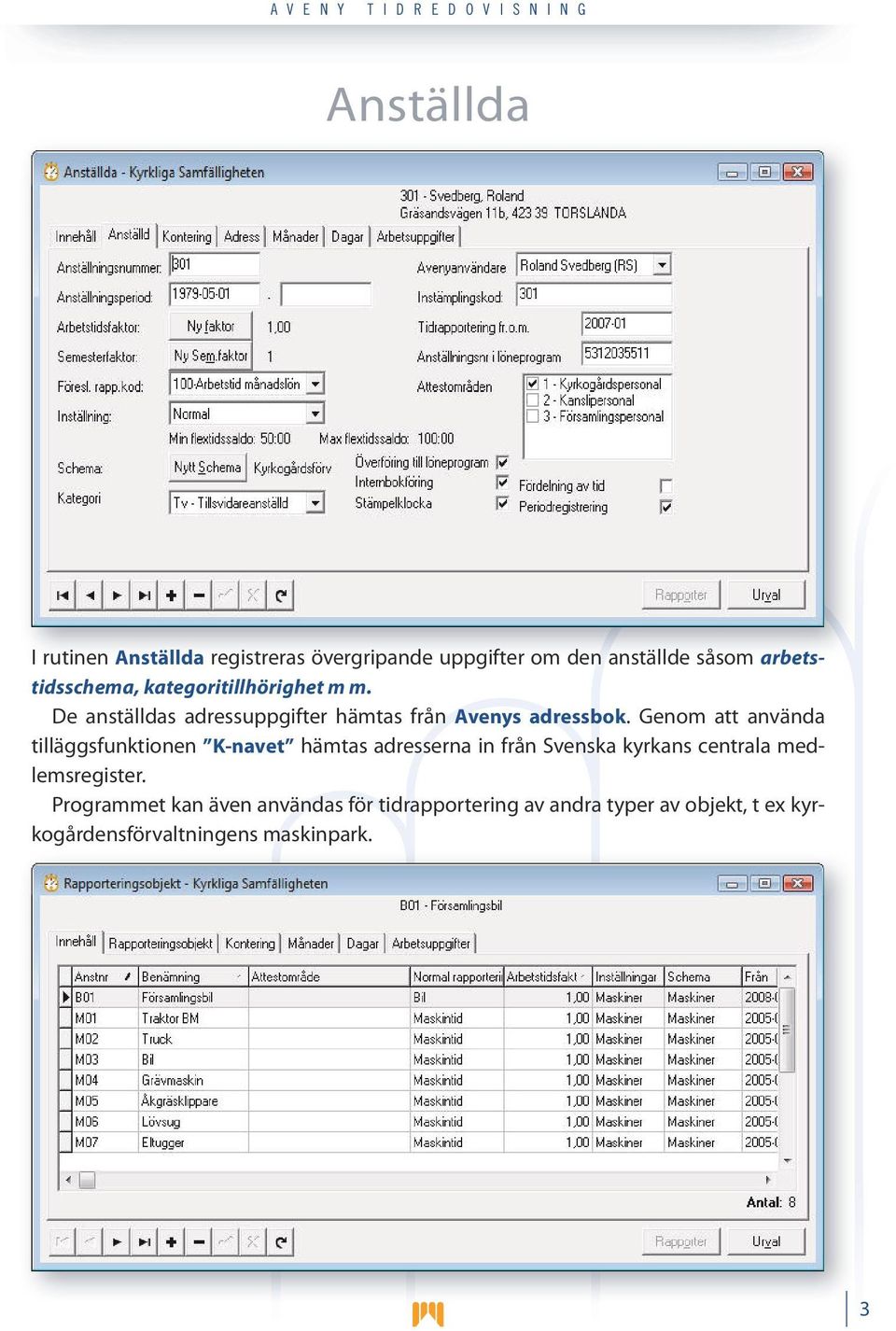This screenshot has width=896, height=1331.
Task: Select the Eltugger table cell
Action: click(x=193, y=1142)
